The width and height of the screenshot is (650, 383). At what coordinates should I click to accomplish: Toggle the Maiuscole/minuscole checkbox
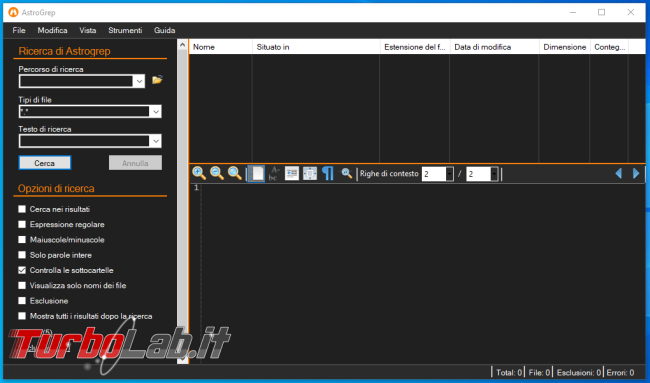pyautogui.click(x=22, y=240)
